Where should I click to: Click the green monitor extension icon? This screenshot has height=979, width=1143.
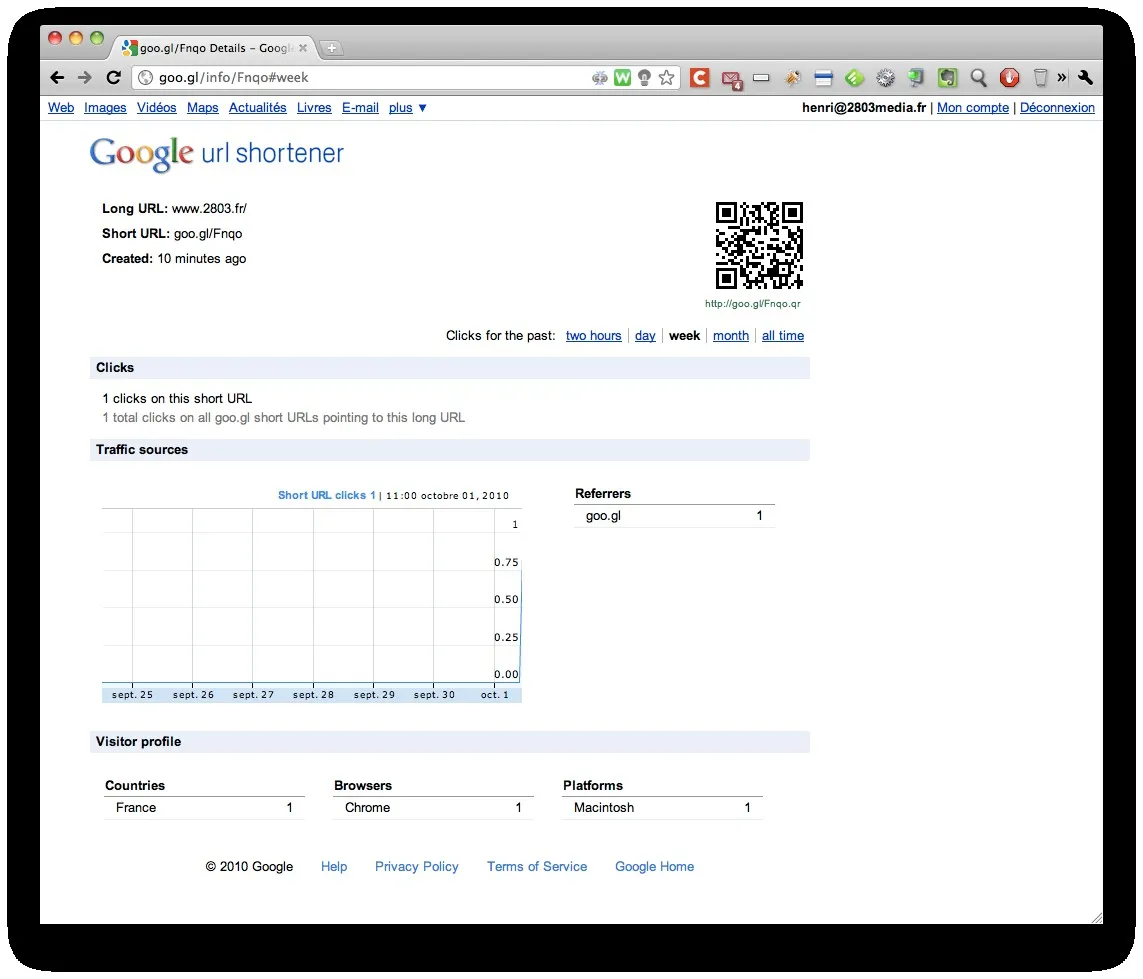pos(916,77)
